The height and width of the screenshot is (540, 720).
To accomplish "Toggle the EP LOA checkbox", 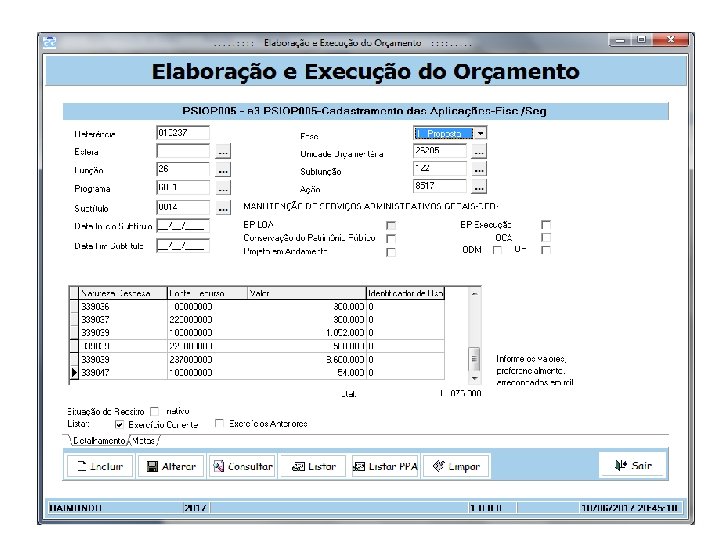I will click(x=391, y=225).
